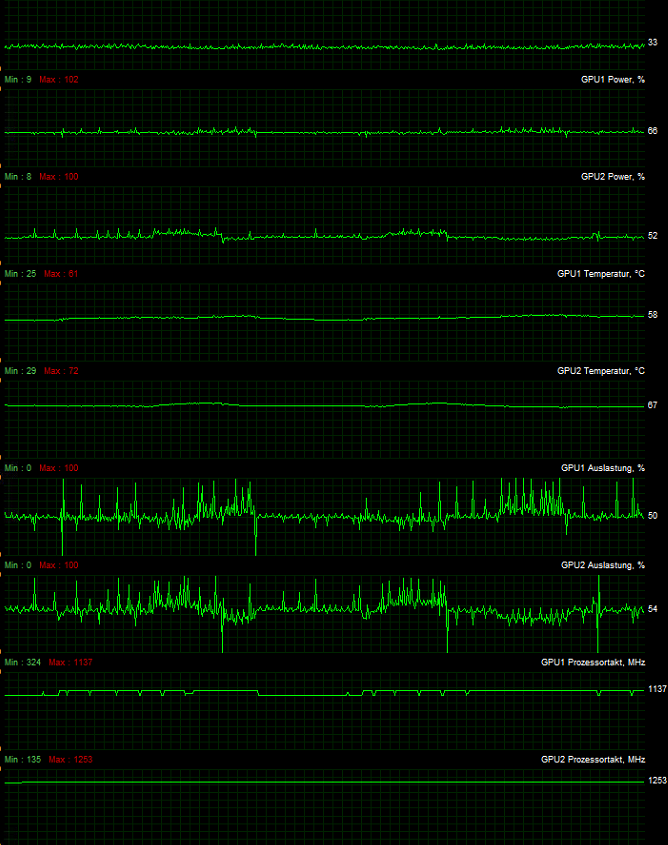
Task: Click the GPU1 Temperatur label
Action: coord(600,273)
